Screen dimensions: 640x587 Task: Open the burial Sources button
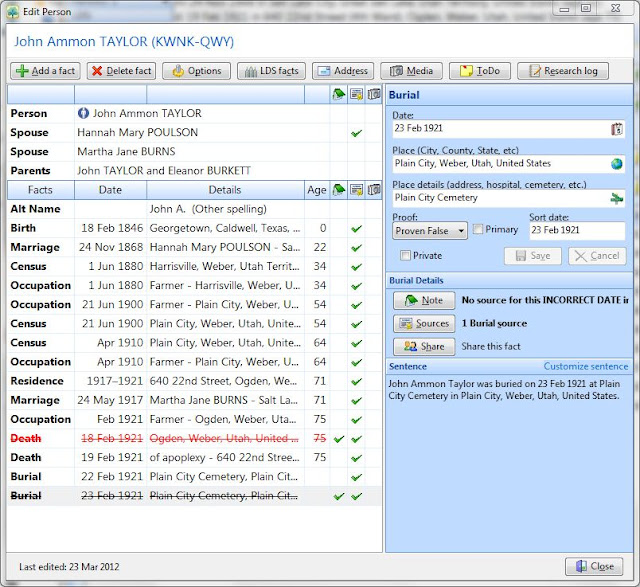tap(424, 324)
